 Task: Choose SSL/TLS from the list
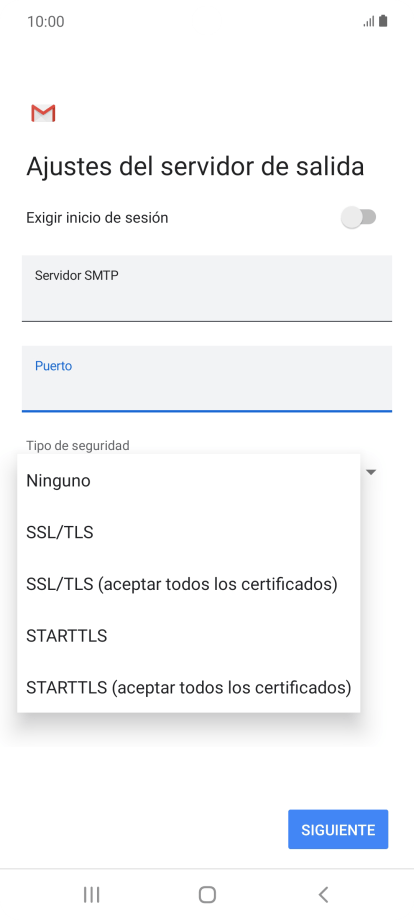coord(189,533)
